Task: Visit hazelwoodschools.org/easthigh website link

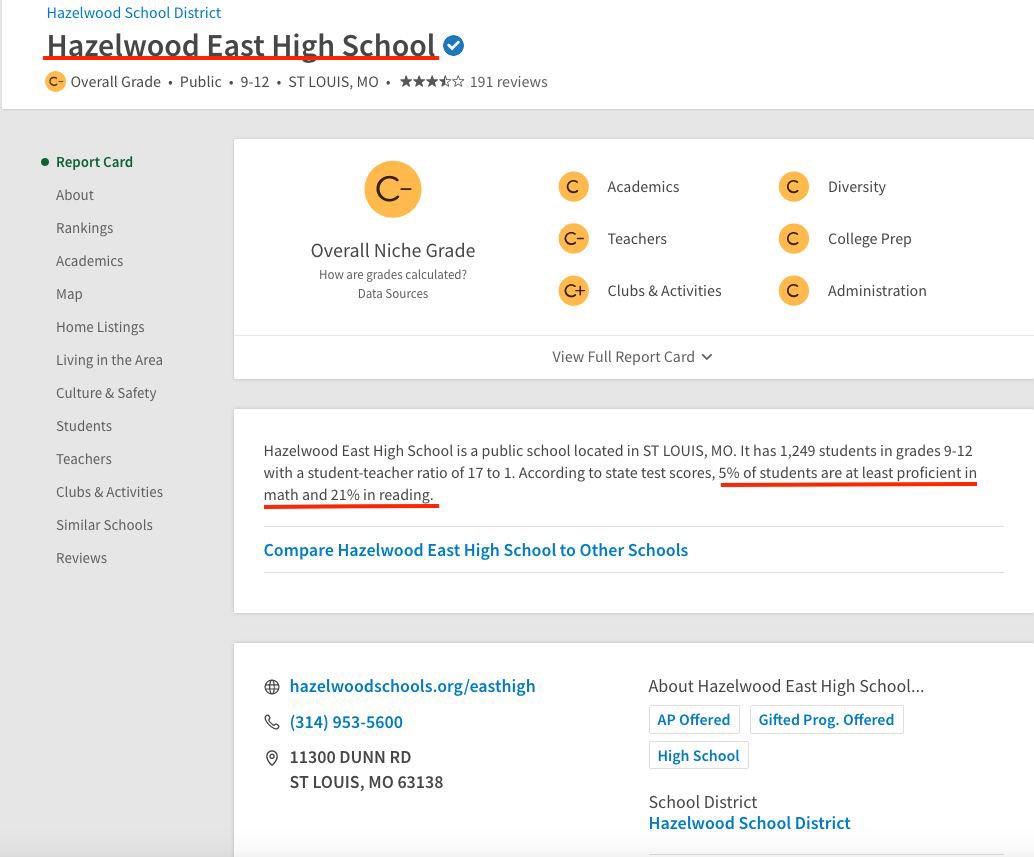Action: [412, 686]
